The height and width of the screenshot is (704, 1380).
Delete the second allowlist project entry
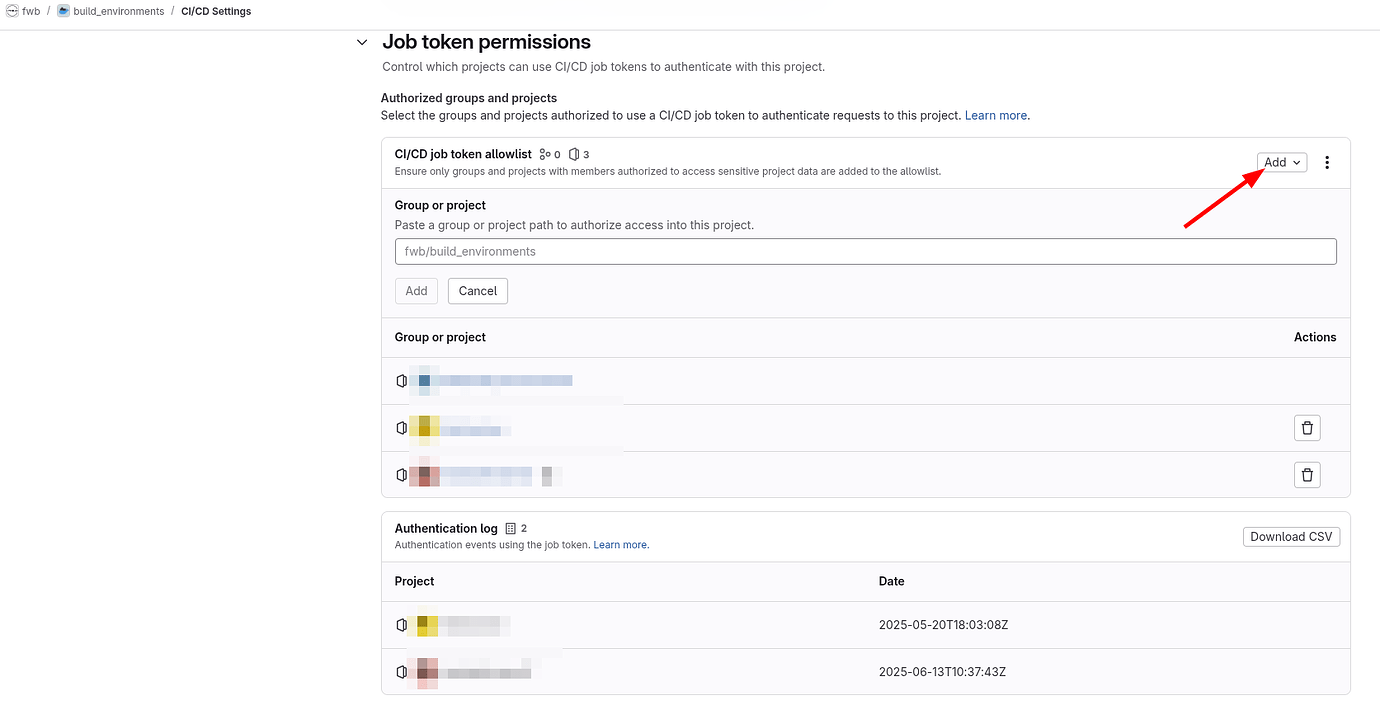1307,428
